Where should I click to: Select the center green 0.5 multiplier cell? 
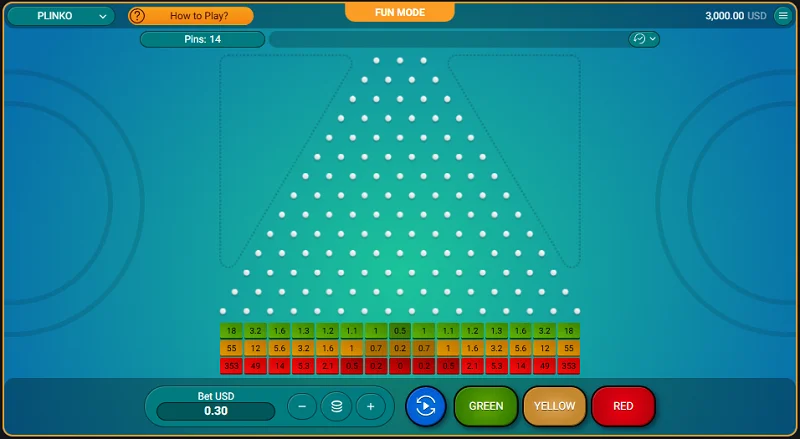coord(400,330)
